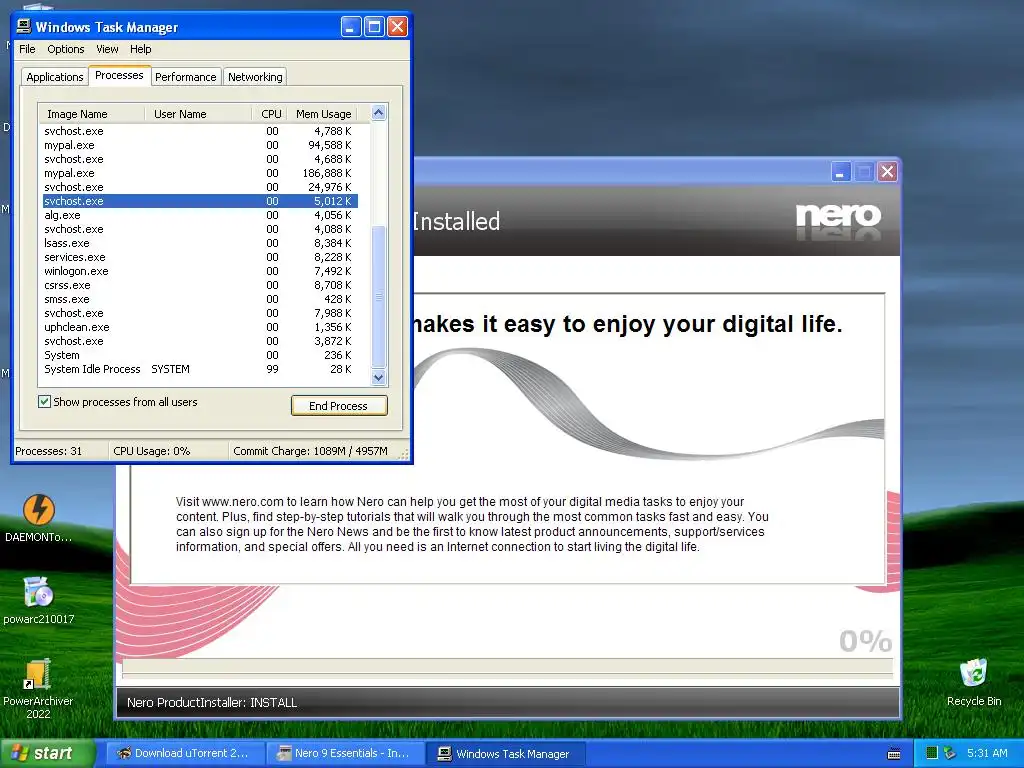This screenshot has width=1024, height=768.
Task: Switch to the Applications tab
Action: (55, 77)
